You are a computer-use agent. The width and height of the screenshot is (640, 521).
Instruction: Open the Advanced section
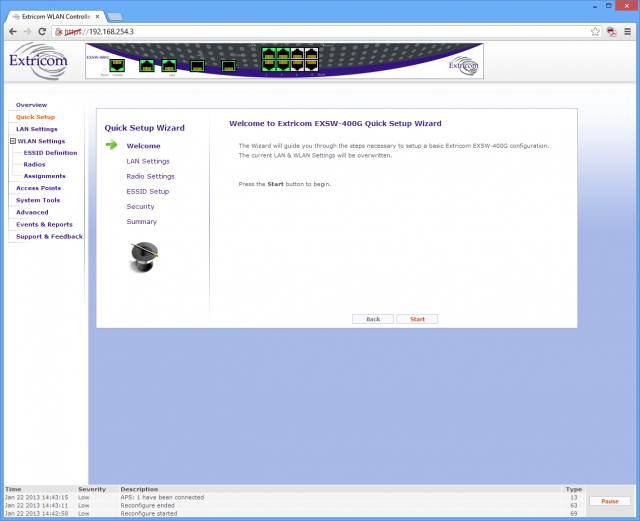click(x=32, y=212)
